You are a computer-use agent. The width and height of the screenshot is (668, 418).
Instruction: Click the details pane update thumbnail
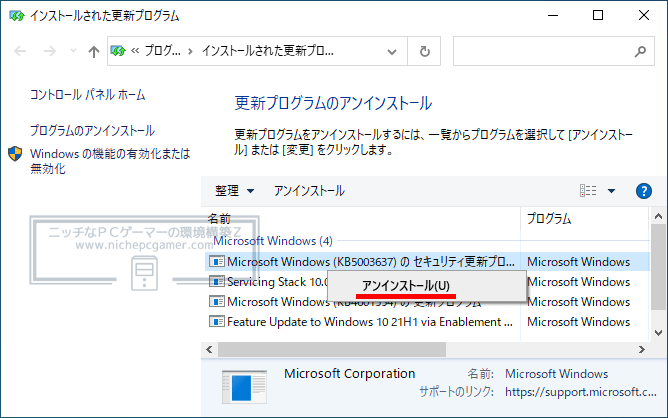pos(245,387)
